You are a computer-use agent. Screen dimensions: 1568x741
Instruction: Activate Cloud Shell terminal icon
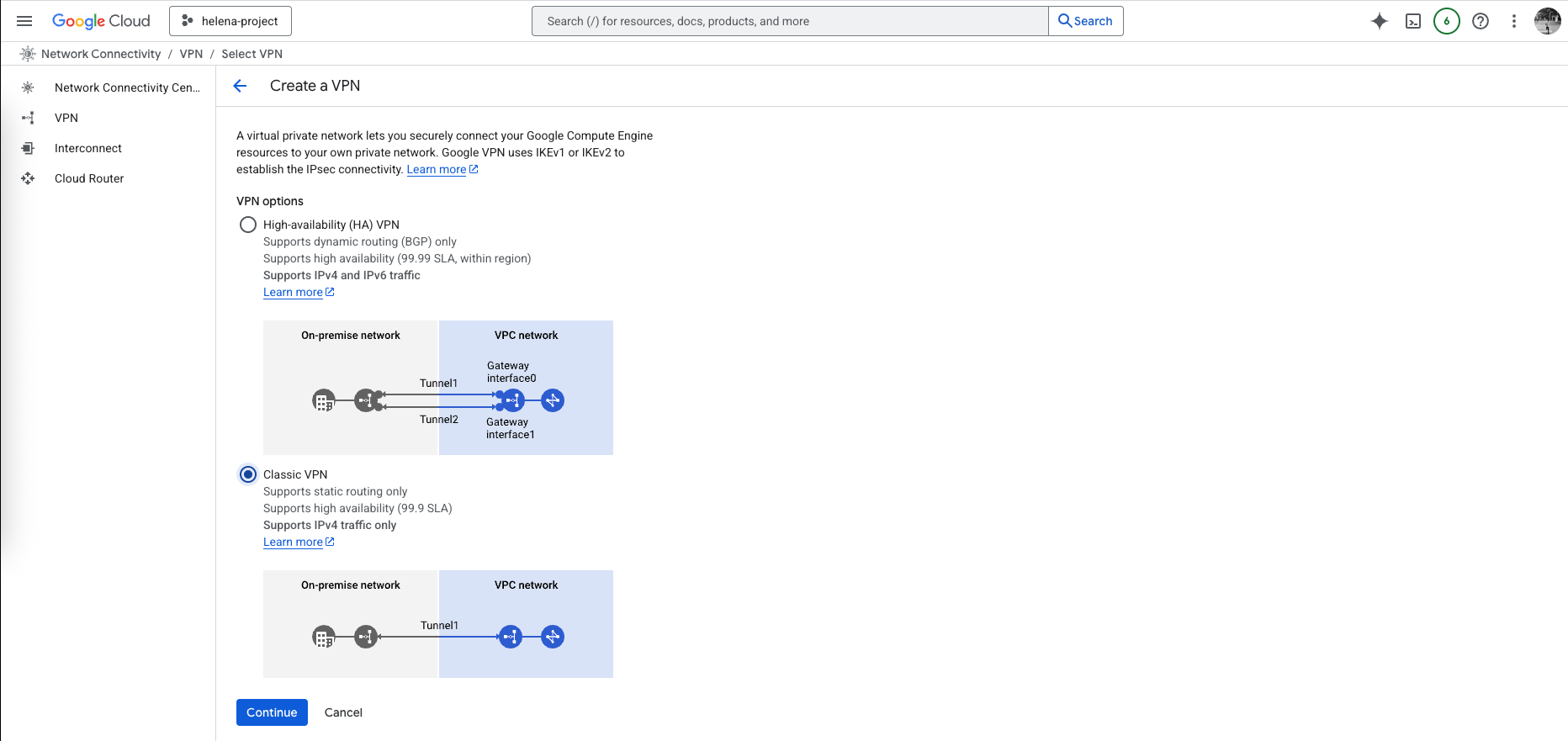(x=1413, y=21)
